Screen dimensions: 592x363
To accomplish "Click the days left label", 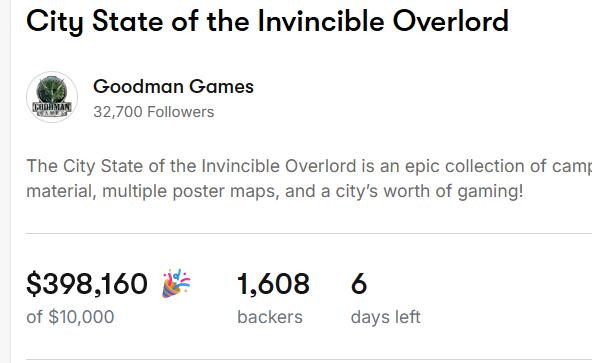I will click(385, 317).
